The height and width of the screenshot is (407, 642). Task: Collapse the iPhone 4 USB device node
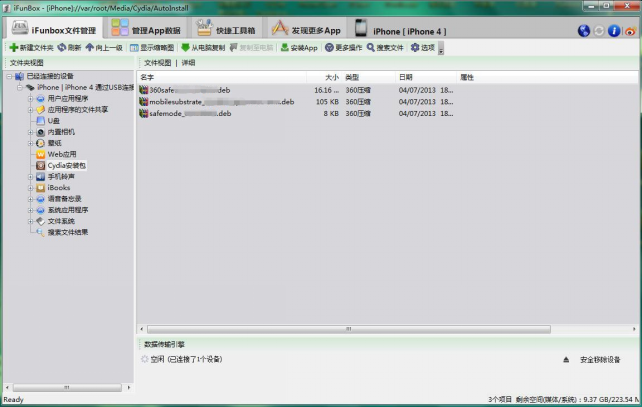pyautogui.click(x=20, y=87)
